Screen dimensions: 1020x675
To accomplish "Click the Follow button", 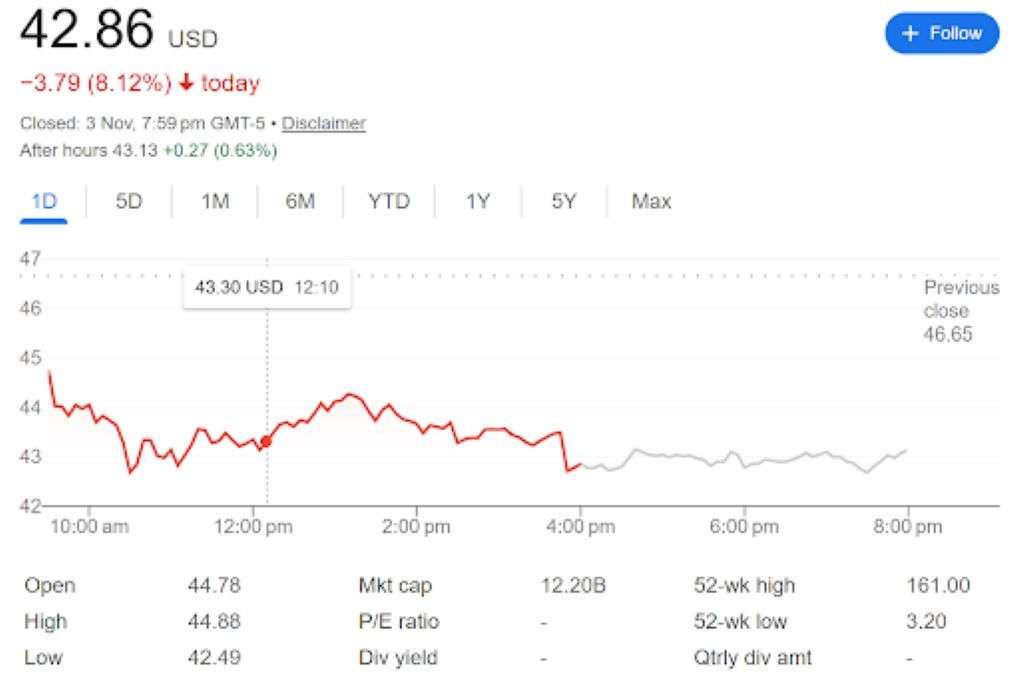I will click(x=941, y=33).
